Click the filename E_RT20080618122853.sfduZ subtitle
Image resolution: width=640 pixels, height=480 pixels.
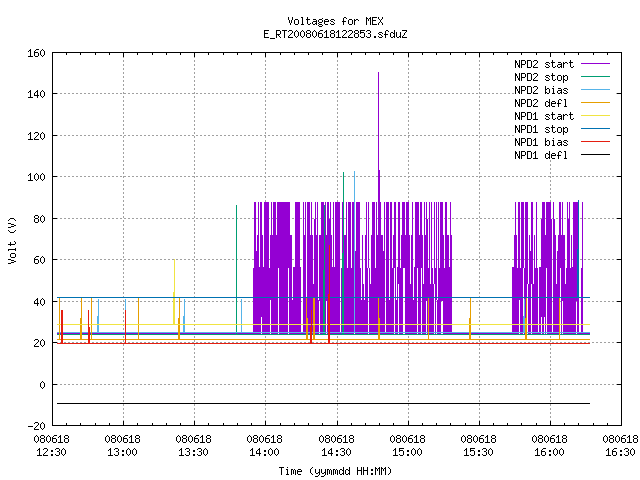coord(335,34)
